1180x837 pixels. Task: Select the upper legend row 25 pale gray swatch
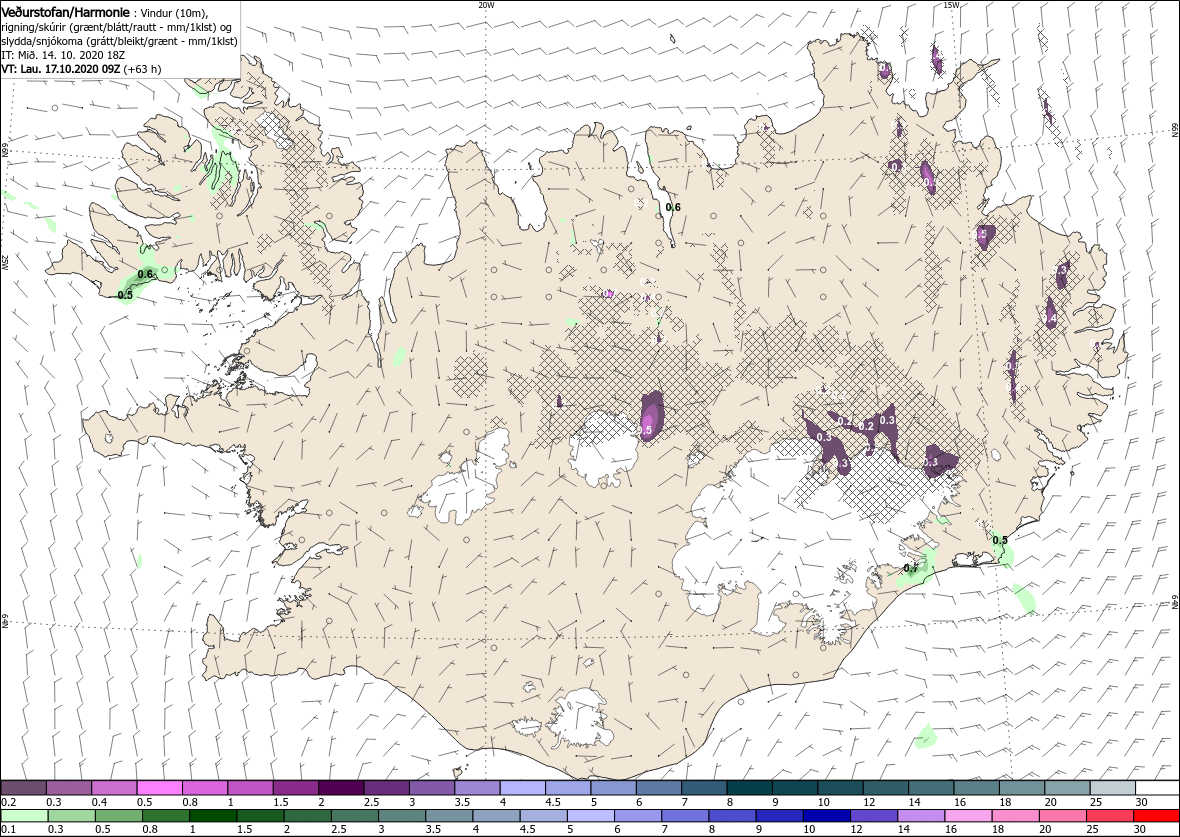(x=1112, y=787)
